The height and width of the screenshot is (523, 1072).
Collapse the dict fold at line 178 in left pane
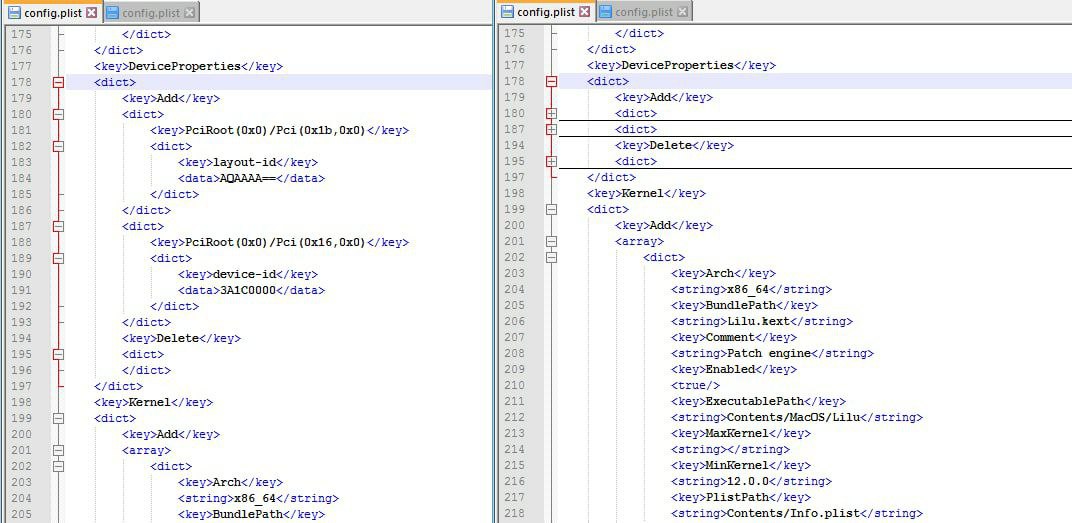[59, 82]
